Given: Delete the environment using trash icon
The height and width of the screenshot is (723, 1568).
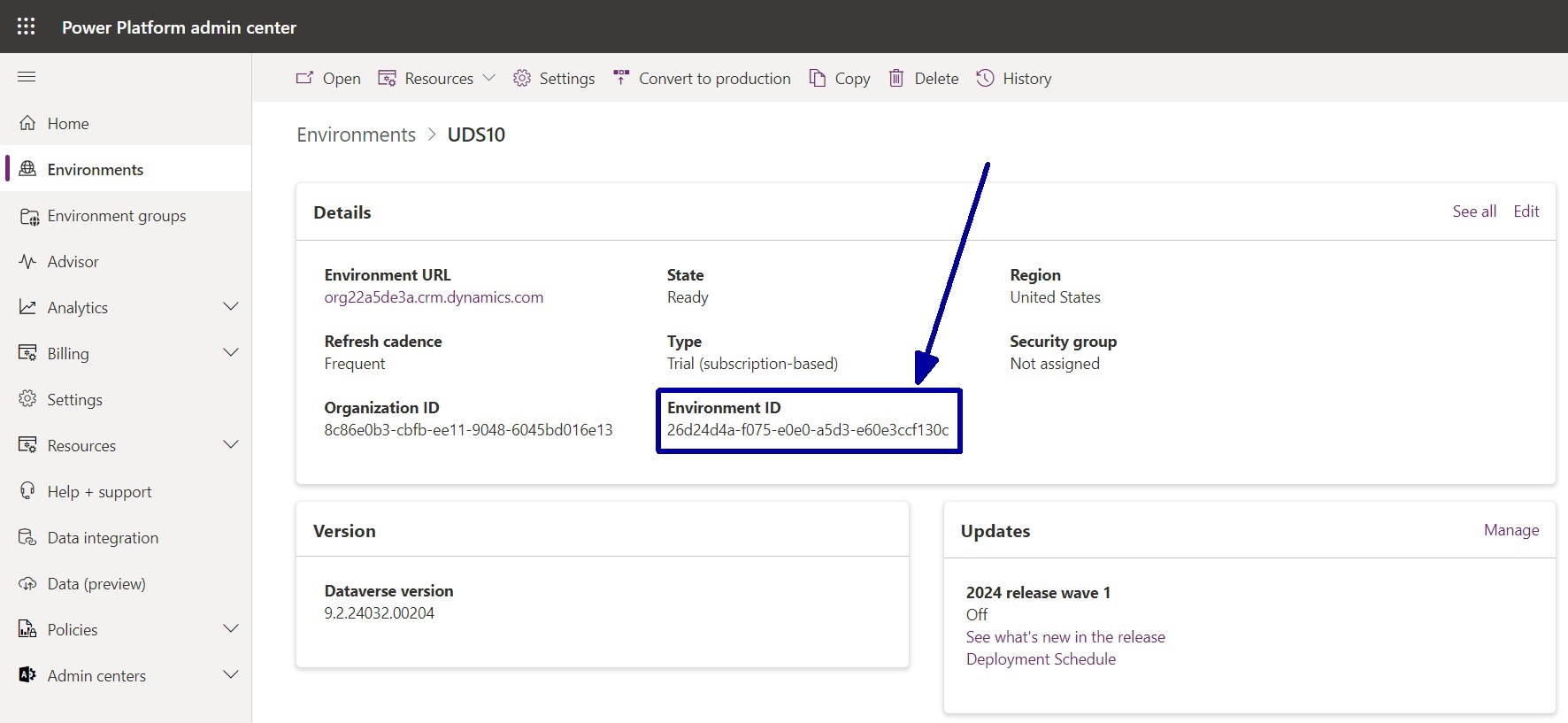Looking at the screenshot, I should (896, 78).
